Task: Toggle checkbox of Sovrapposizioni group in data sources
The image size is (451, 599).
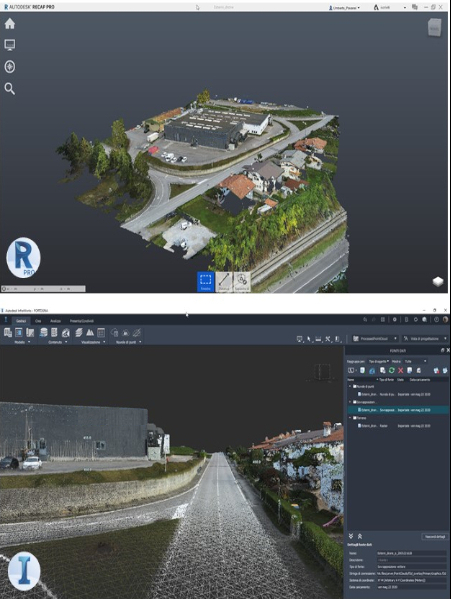Action: 355,402
